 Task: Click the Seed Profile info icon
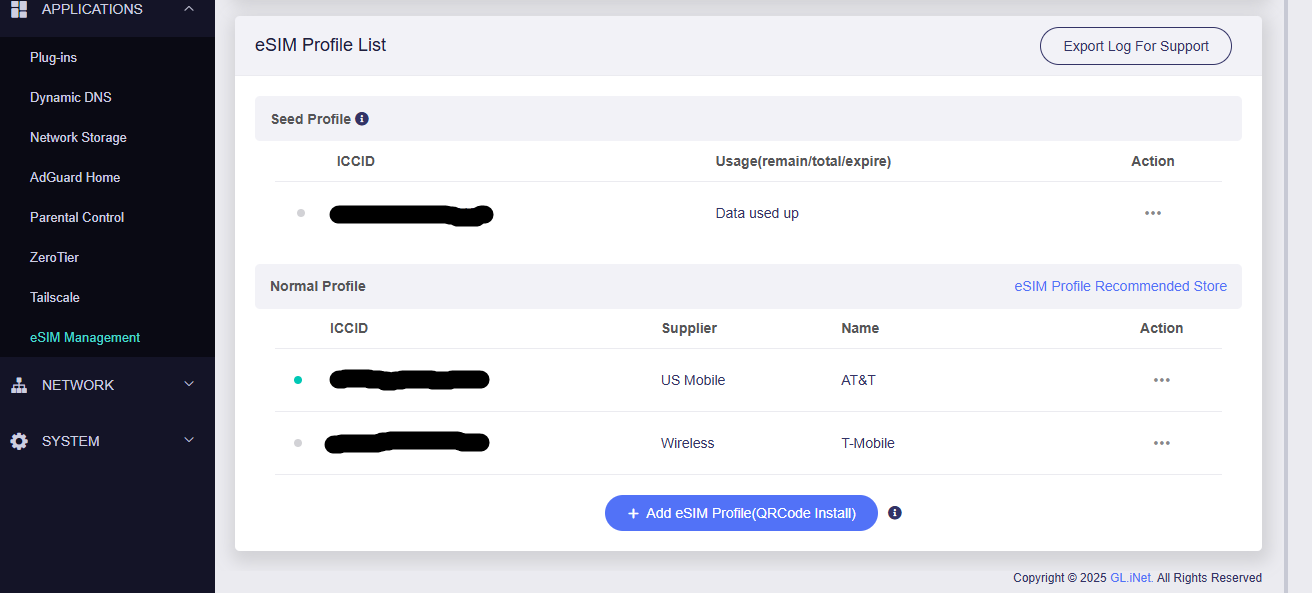(x=362, y=119)
